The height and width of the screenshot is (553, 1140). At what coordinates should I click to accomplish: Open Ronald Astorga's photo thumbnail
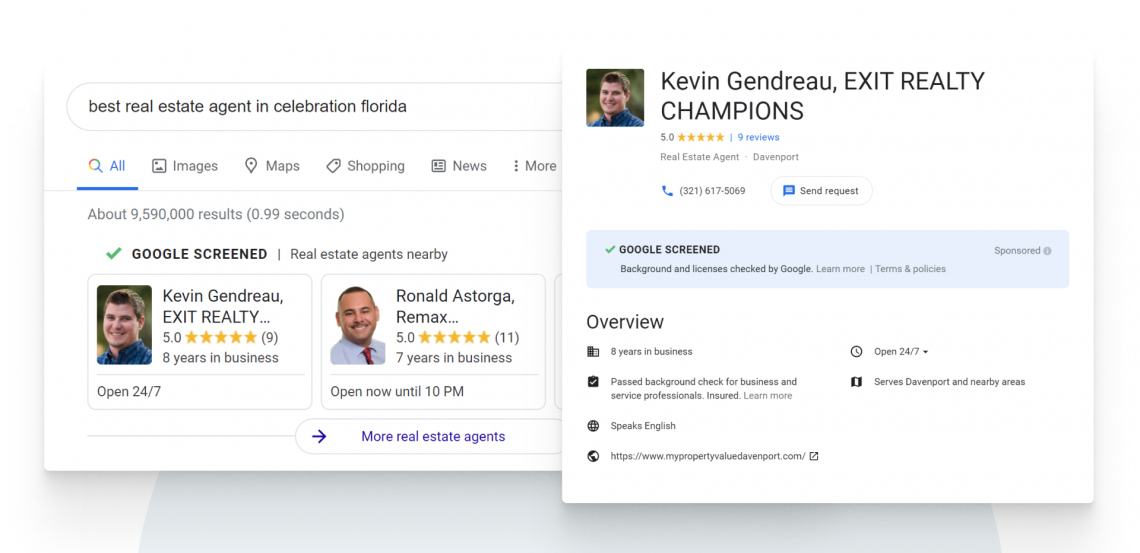(358, 325)
